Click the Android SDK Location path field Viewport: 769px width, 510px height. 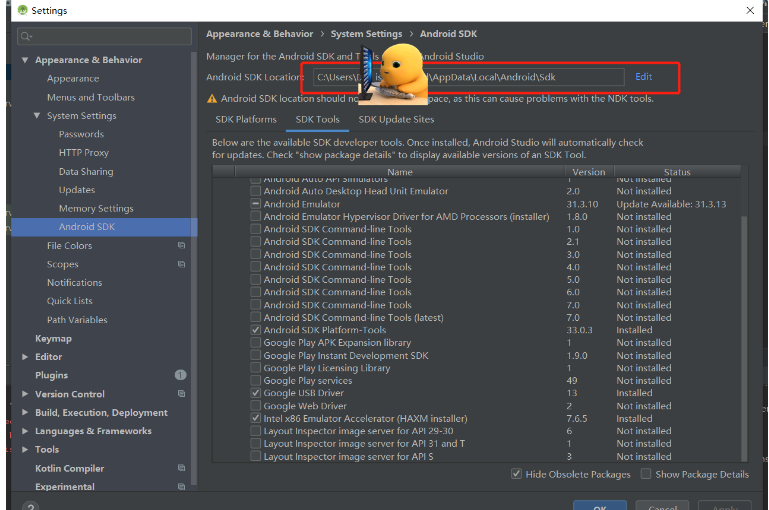468,77
